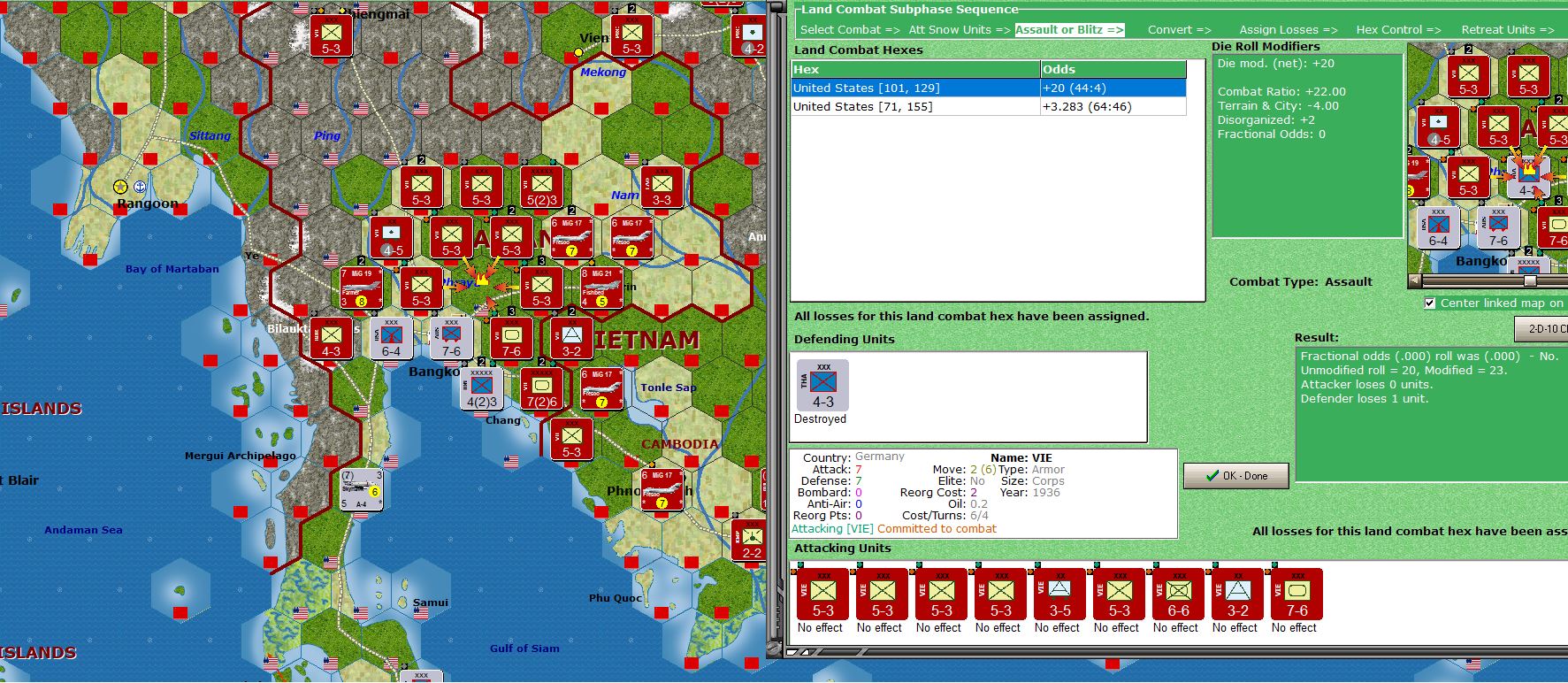Select destroyed THA 4-3 defending unit

click(822, 385)
